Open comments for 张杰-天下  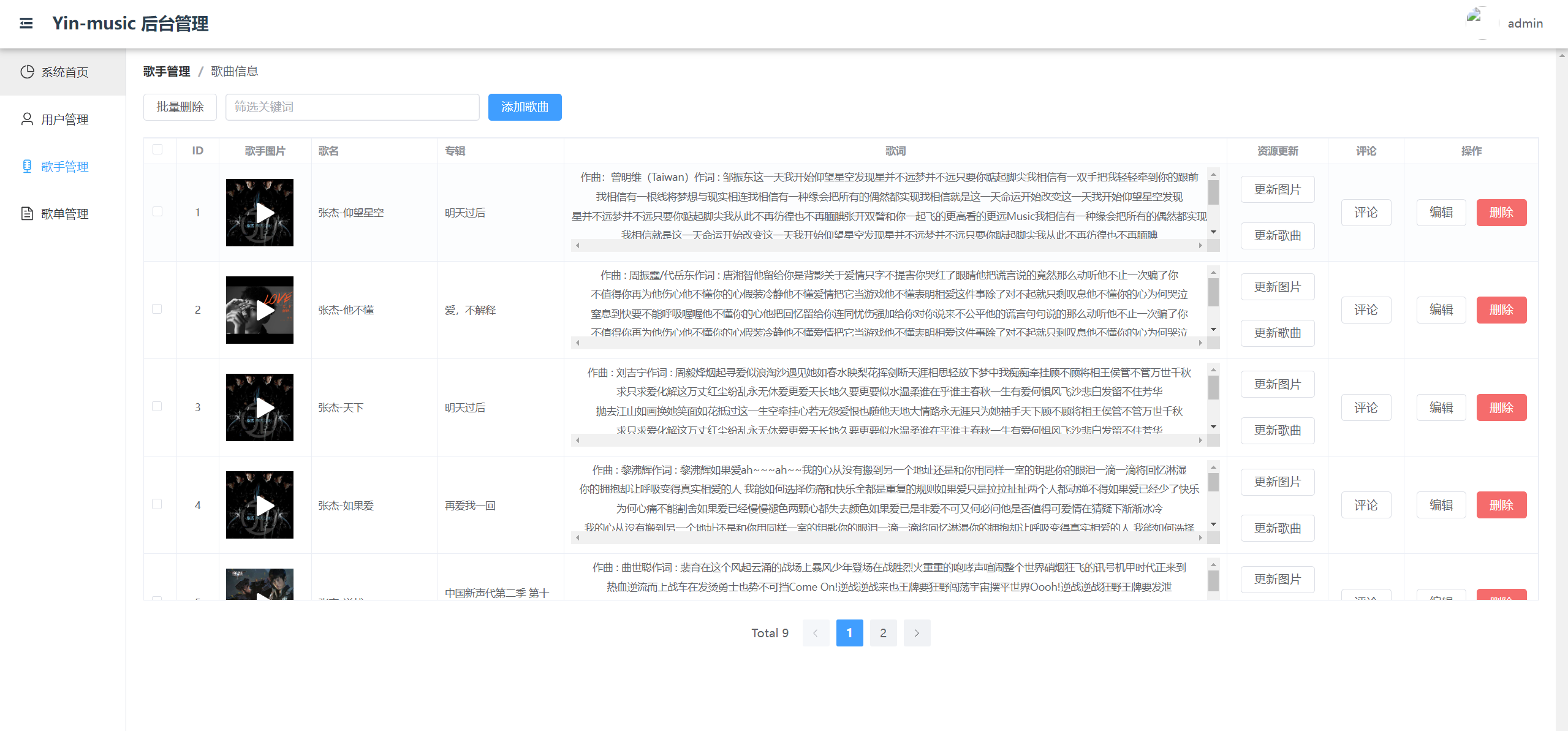pos(1366,407)
